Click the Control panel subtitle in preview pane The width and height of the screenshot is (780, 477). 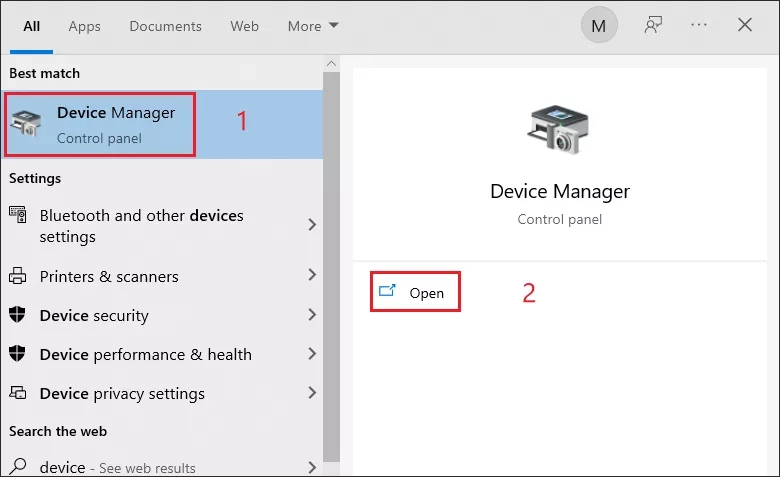point(560,219)
